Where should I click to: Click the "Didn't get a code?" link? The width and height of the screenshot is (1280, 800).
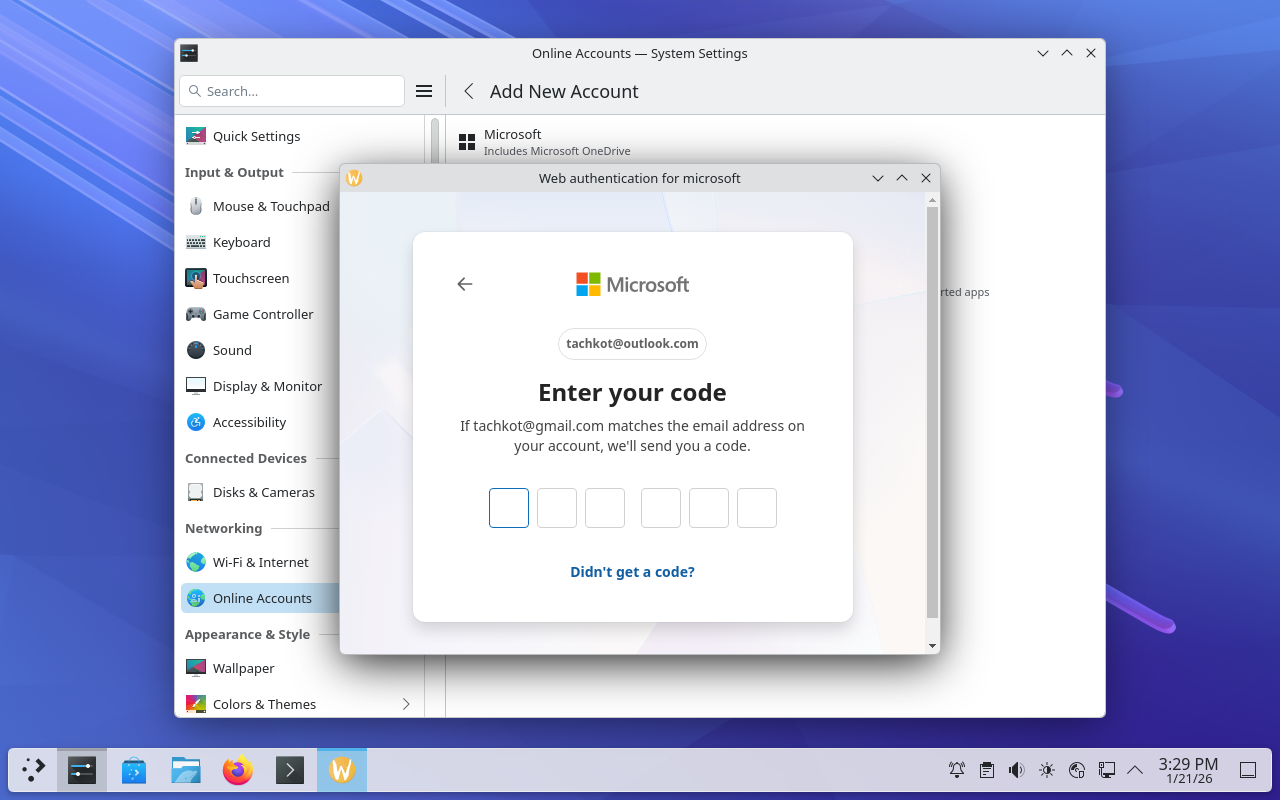click(632, 572)
